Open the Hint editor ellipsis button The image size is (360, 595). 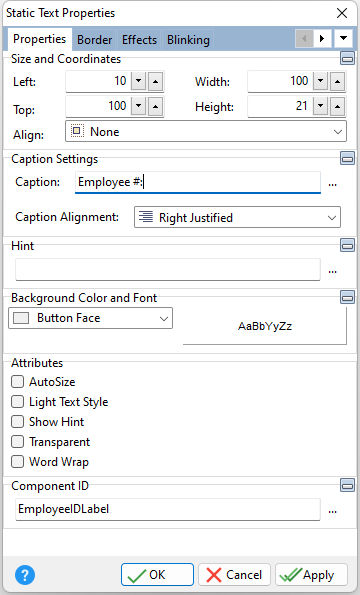pyautogui.click(x=332, y=271)
